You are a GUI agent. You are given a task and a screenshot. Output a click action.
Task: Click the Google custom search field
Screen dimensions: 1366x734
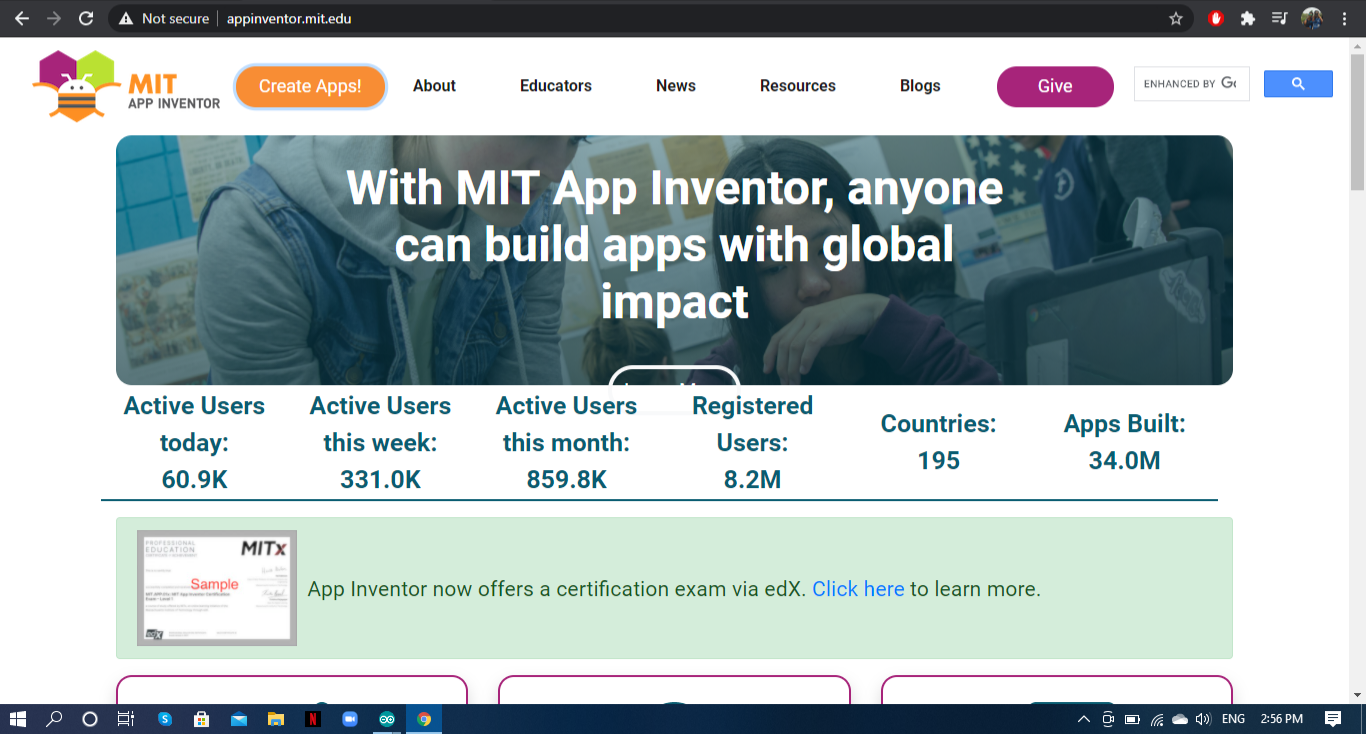pos(1191,84)
